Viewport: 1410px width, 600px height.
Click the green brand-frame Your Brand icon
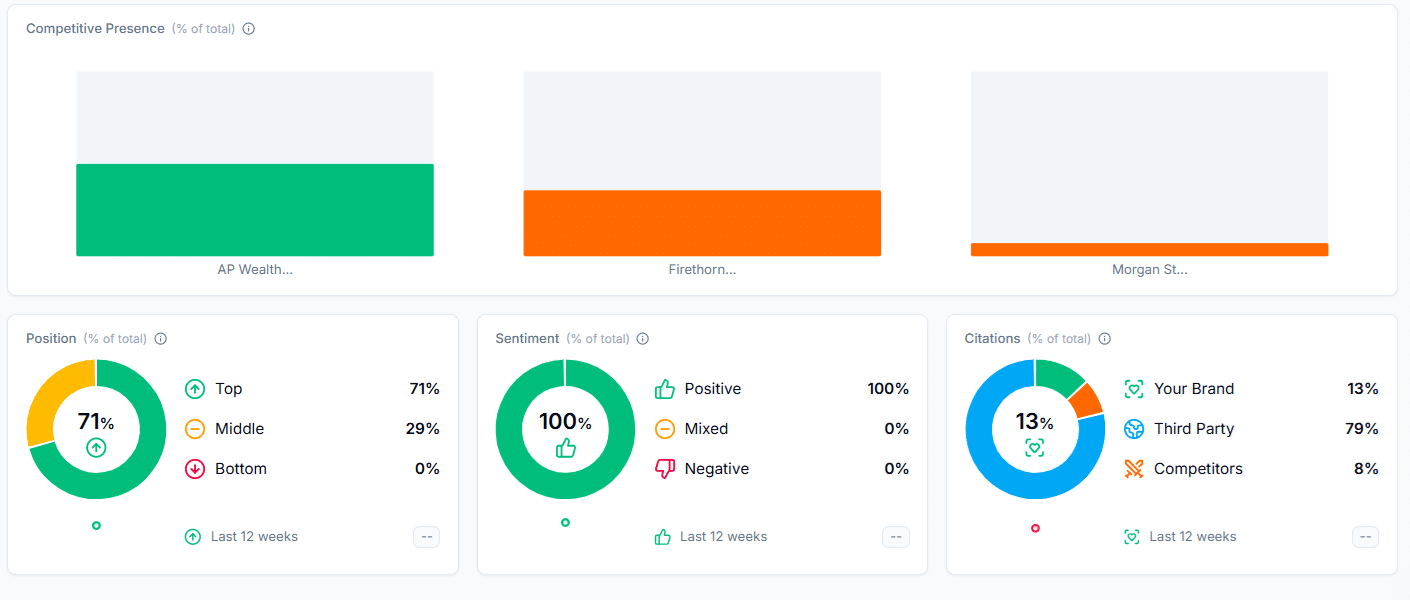pos(1133,388)
